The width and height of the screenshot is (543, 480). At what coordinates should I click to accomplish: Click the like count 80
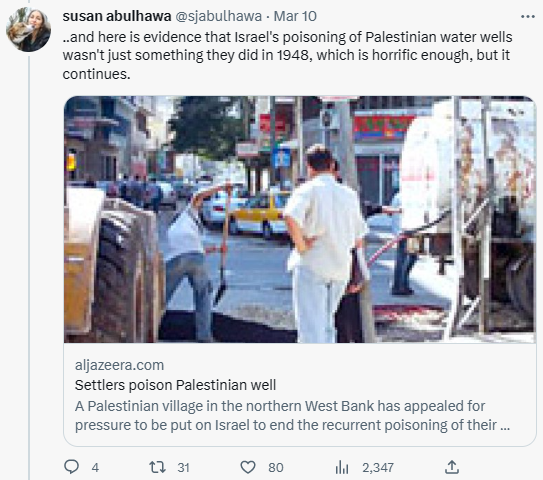click(x=276, y=468)
